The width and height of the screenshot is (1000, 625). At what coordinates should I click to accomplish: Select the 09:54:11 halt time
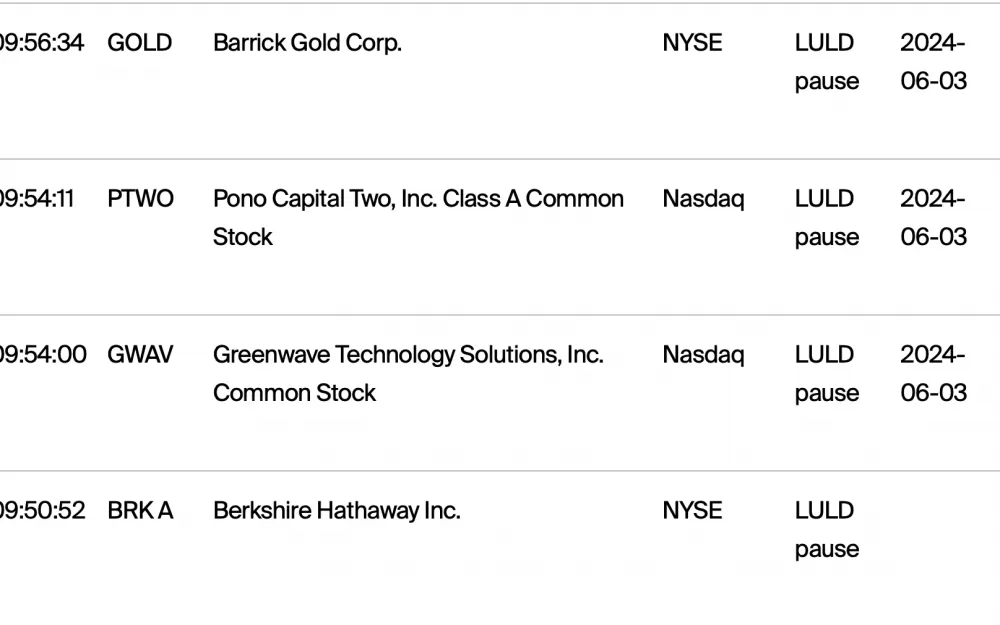[x=37, y=198]
